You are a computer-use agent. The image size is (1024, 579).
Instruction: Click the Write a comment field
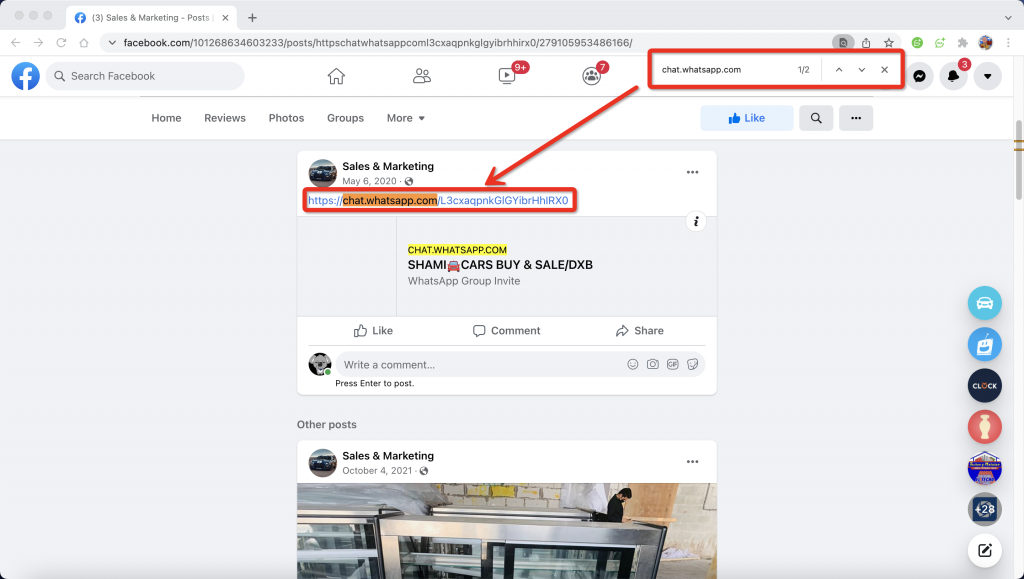tap(480, 364)
